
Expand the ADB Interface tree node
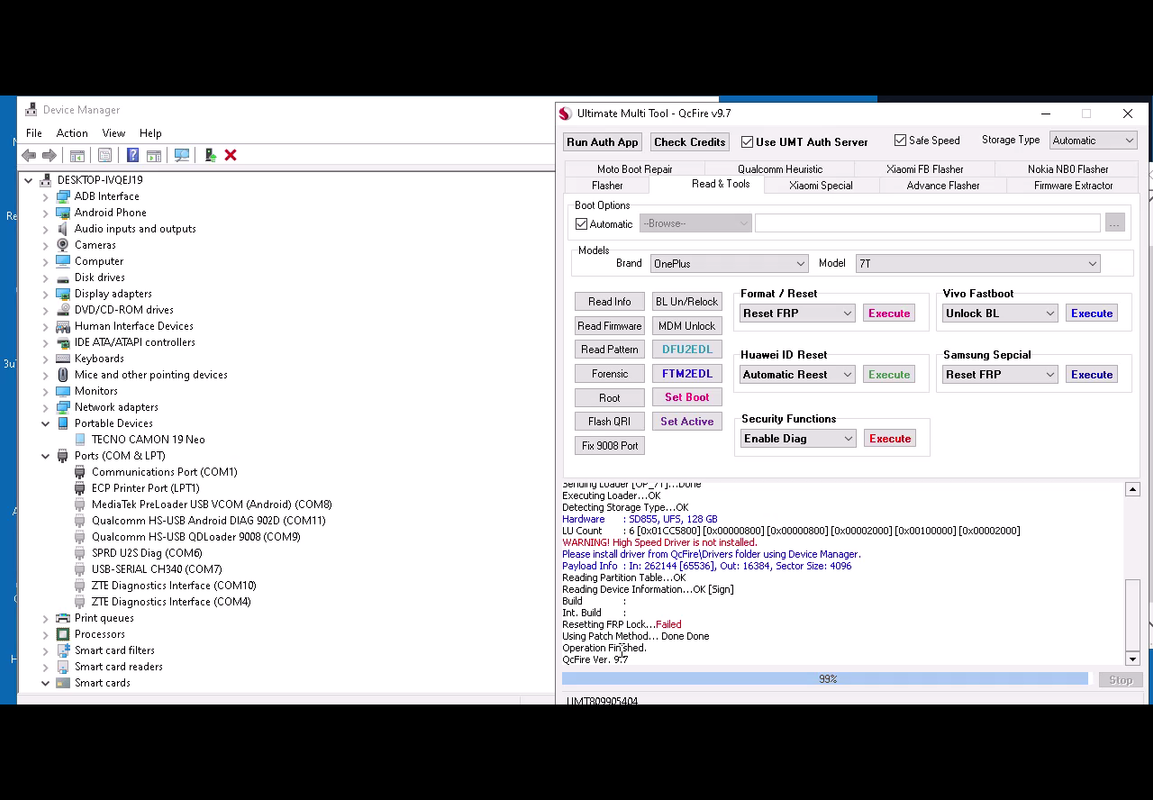point(46,196)
